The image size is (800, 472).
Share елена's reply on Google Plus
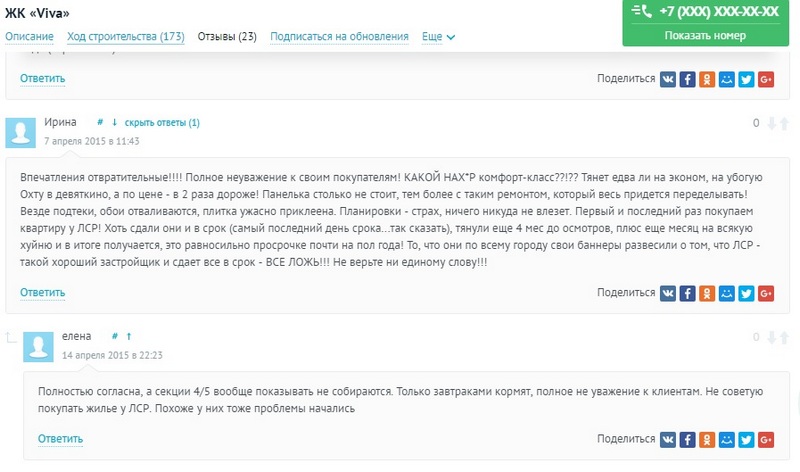tap(766, 439)
